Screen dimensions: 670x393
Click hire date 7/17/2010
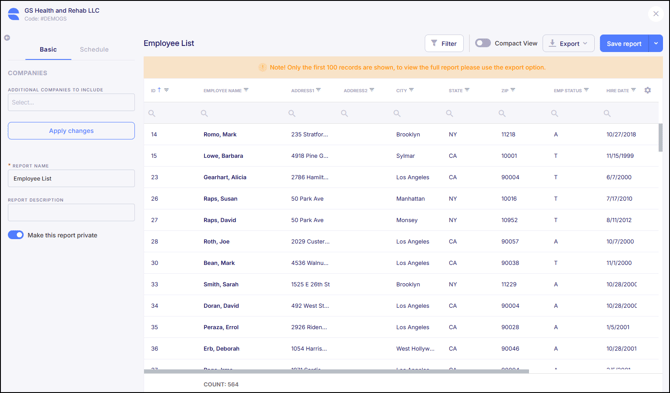[x=620, y=199]
